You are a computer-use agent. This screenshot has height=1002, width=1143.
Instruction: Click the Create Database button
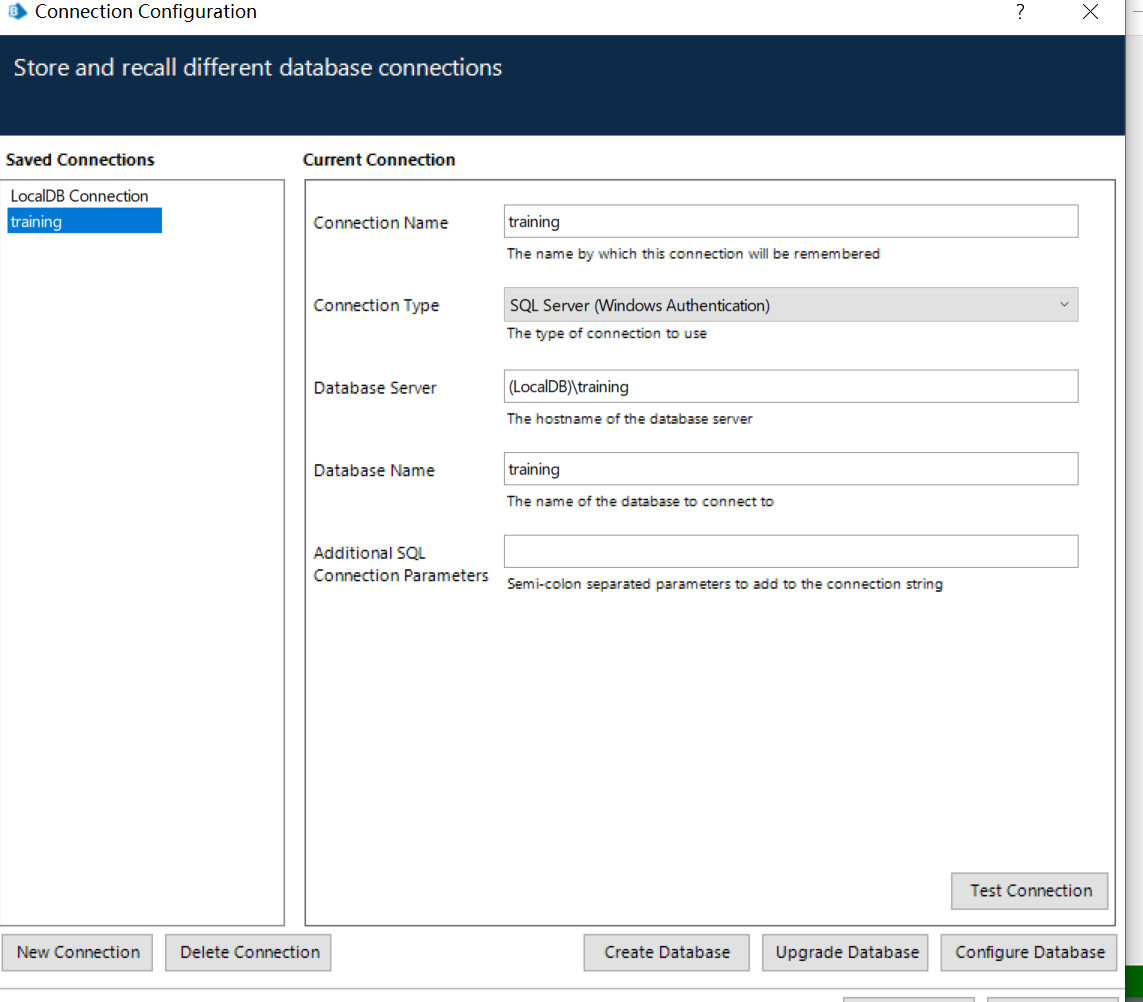666,952
